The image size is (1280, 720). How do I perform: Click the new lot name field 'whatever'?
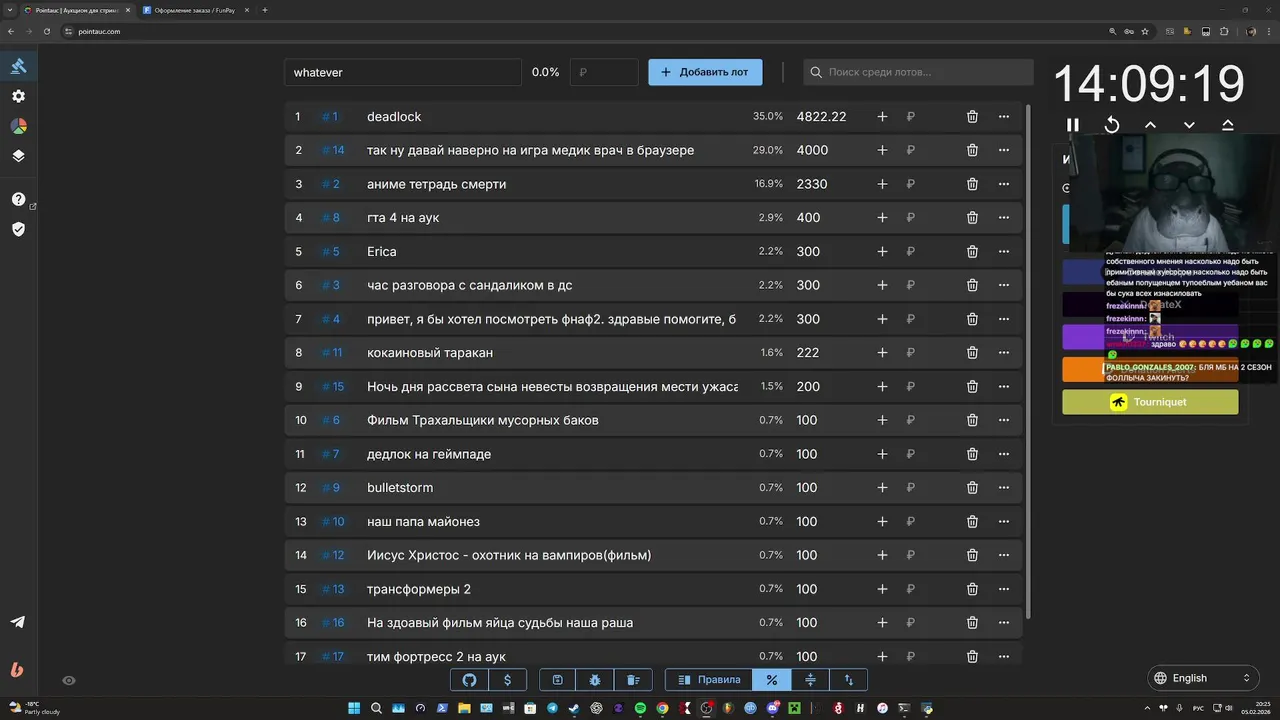pyautogui.click(x=403, y=72)
